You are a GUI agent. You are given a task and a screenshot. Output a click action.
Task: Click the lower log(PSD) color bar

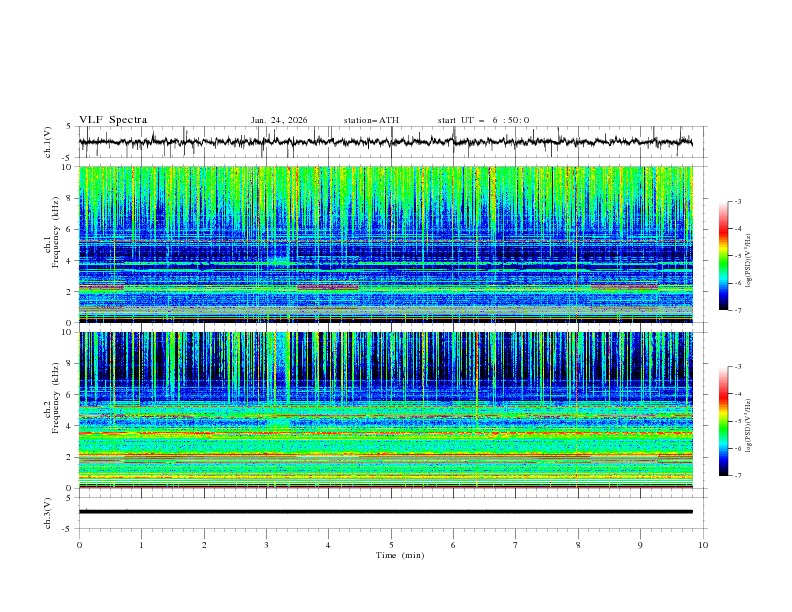click(x=723, y=421)
